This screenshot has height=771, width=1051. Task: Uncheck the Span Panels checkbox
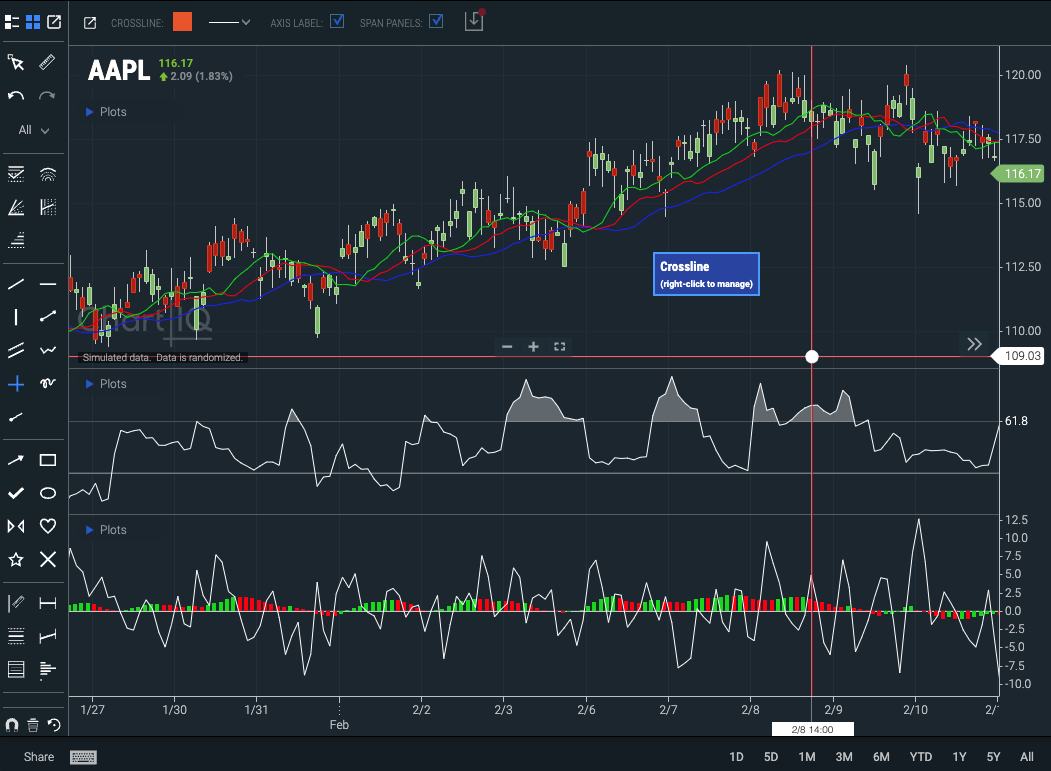point(436,21)
